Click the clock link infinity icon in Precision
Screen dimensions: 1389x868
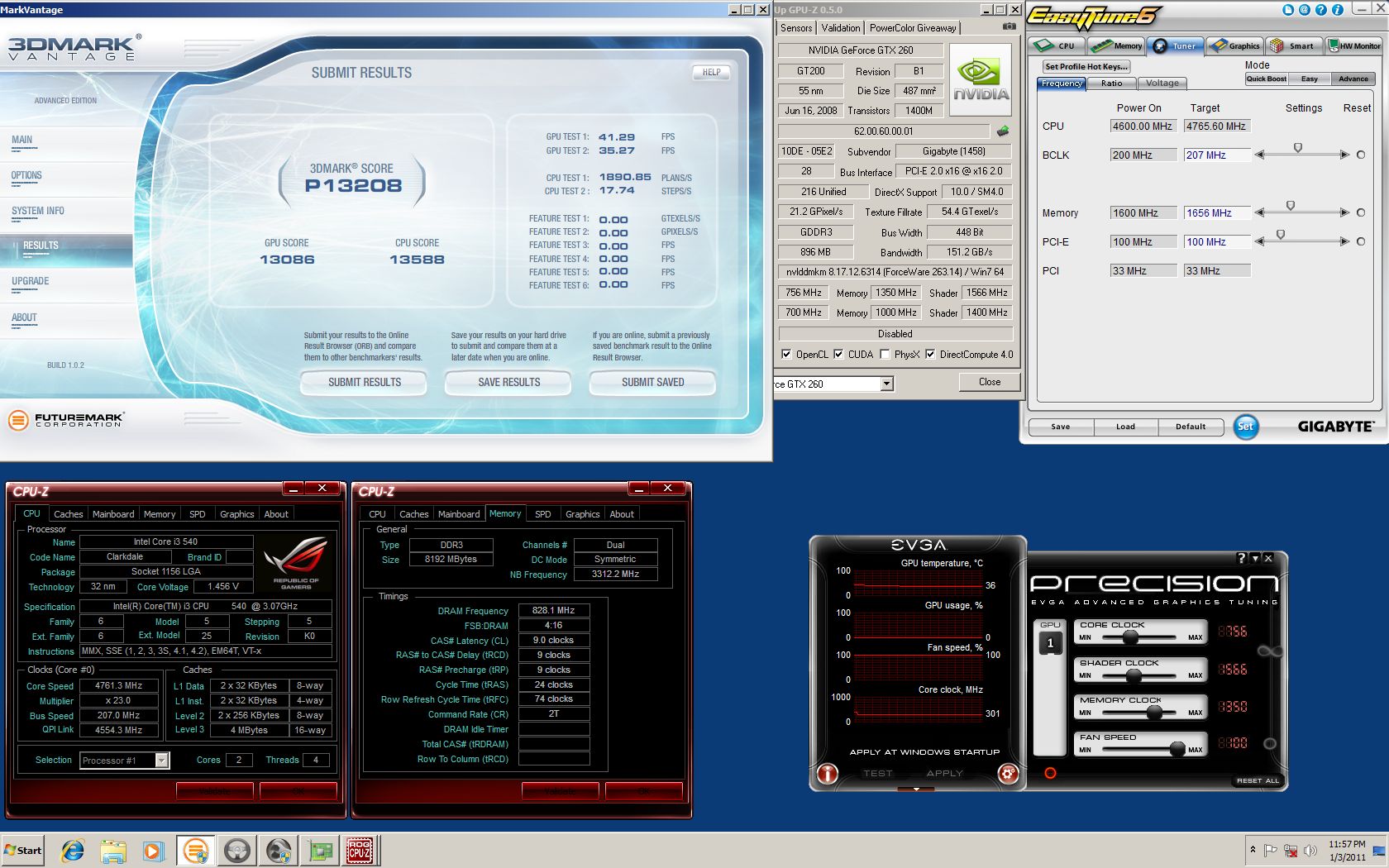click(1269, 651)
